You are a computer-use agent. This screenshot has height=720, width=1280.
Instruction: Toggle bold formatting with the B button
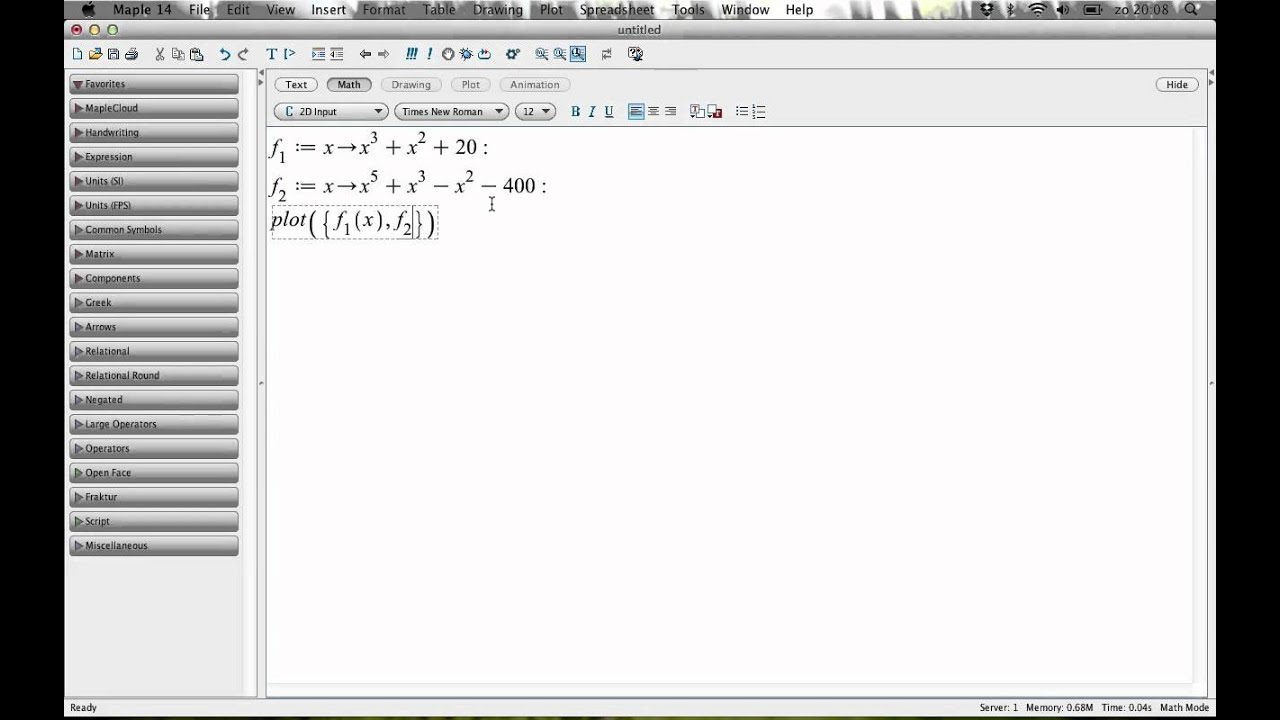[x=575, y=112]
